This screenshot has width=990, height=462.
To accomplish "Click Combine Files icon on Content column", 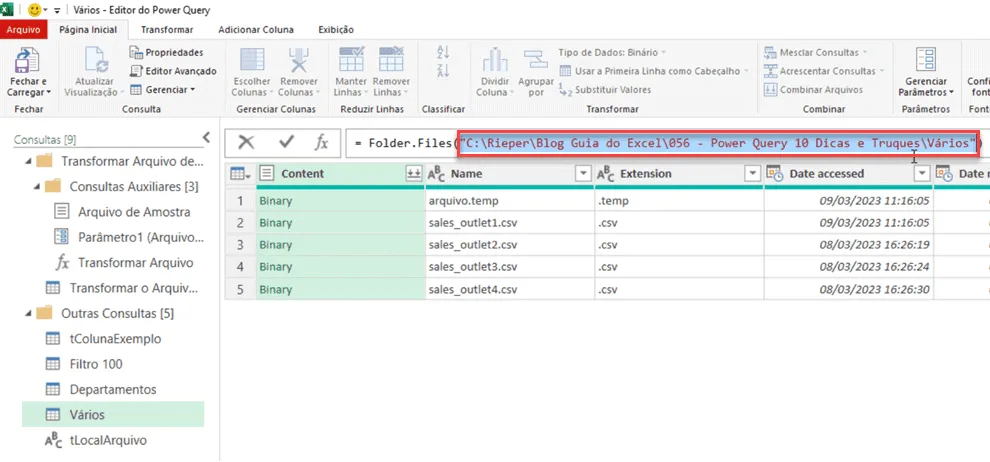I will pos(414,174).
